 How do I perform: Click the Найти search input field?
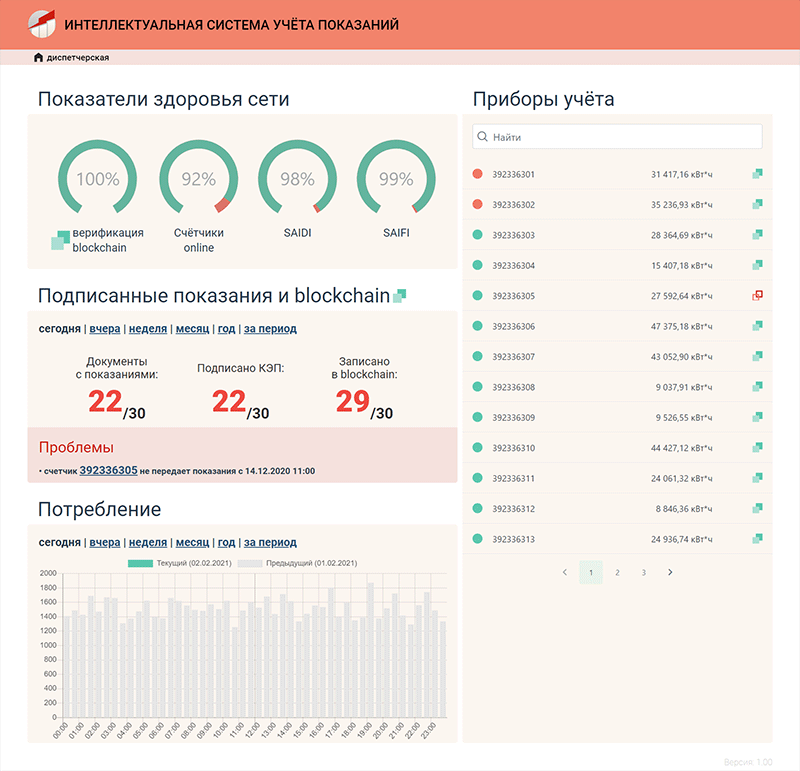[617, 137]
